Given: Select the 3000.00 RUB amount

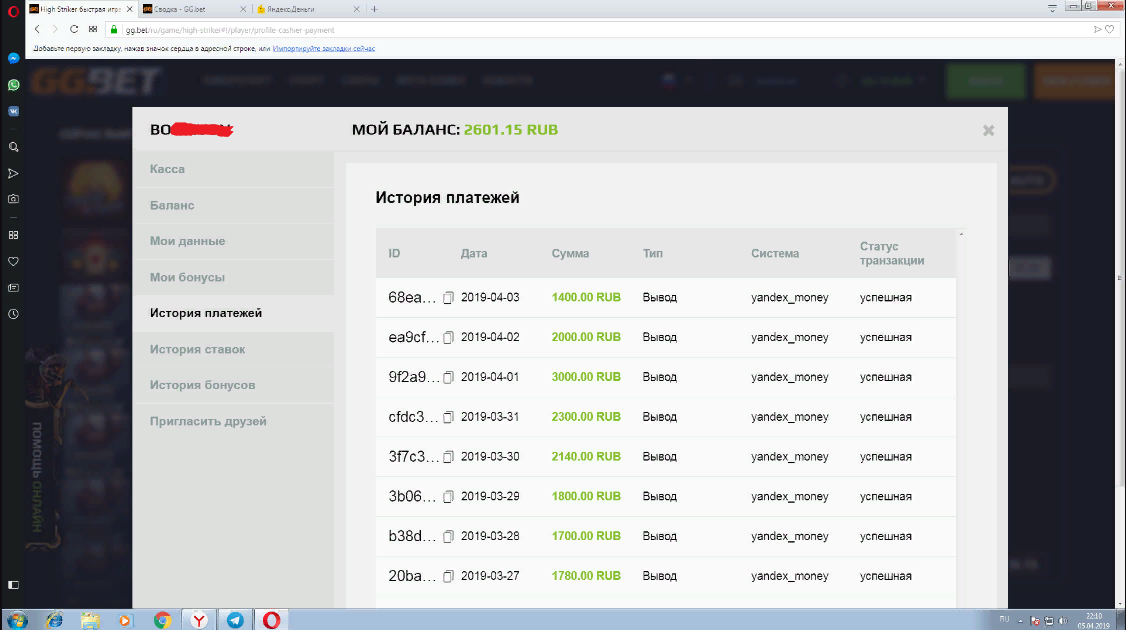Looking at the screenshot, I should [586, 377].
